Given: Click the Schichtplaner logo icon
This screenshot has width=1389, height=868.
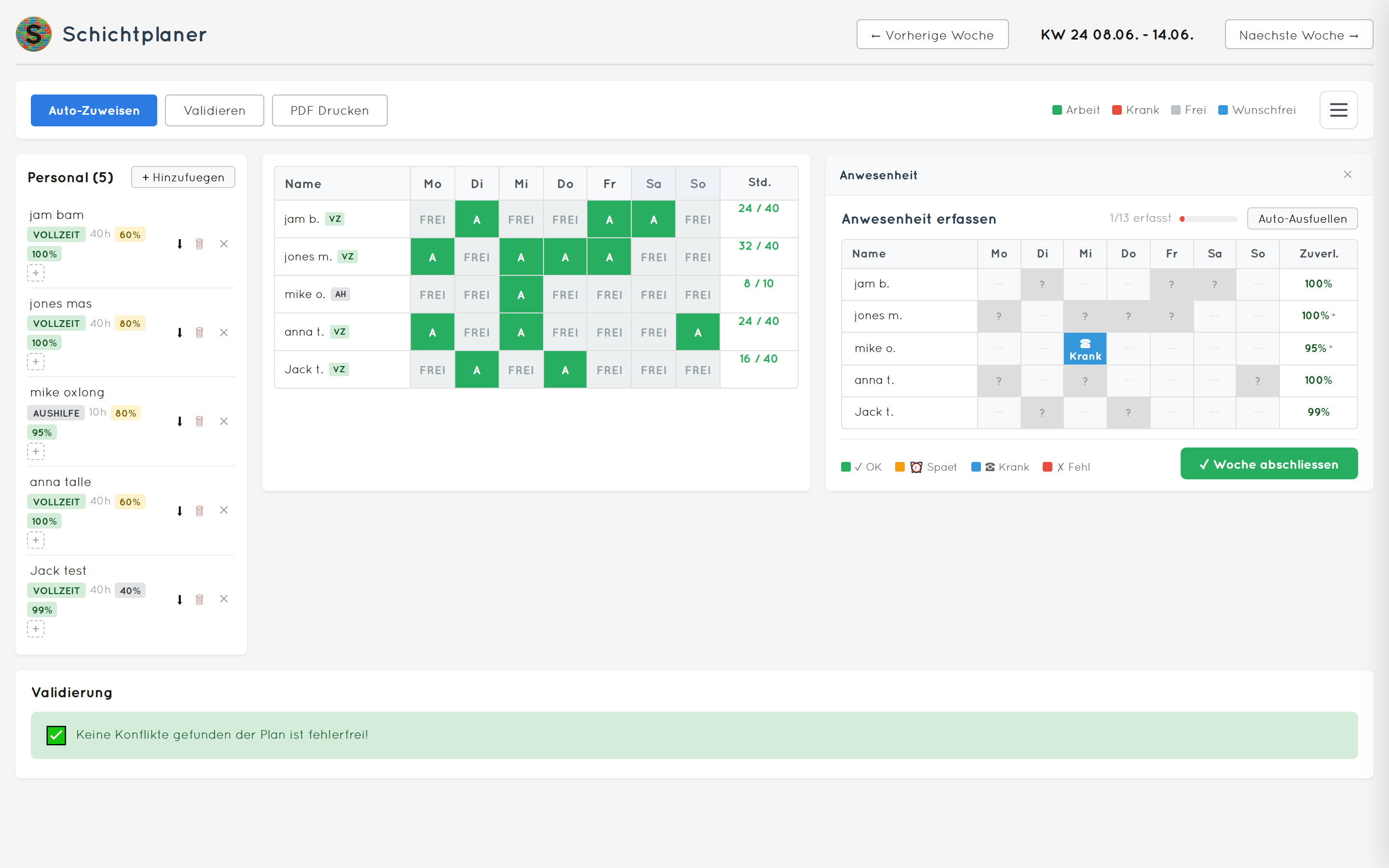Looking at the screenshot, I should click(34, 34).
